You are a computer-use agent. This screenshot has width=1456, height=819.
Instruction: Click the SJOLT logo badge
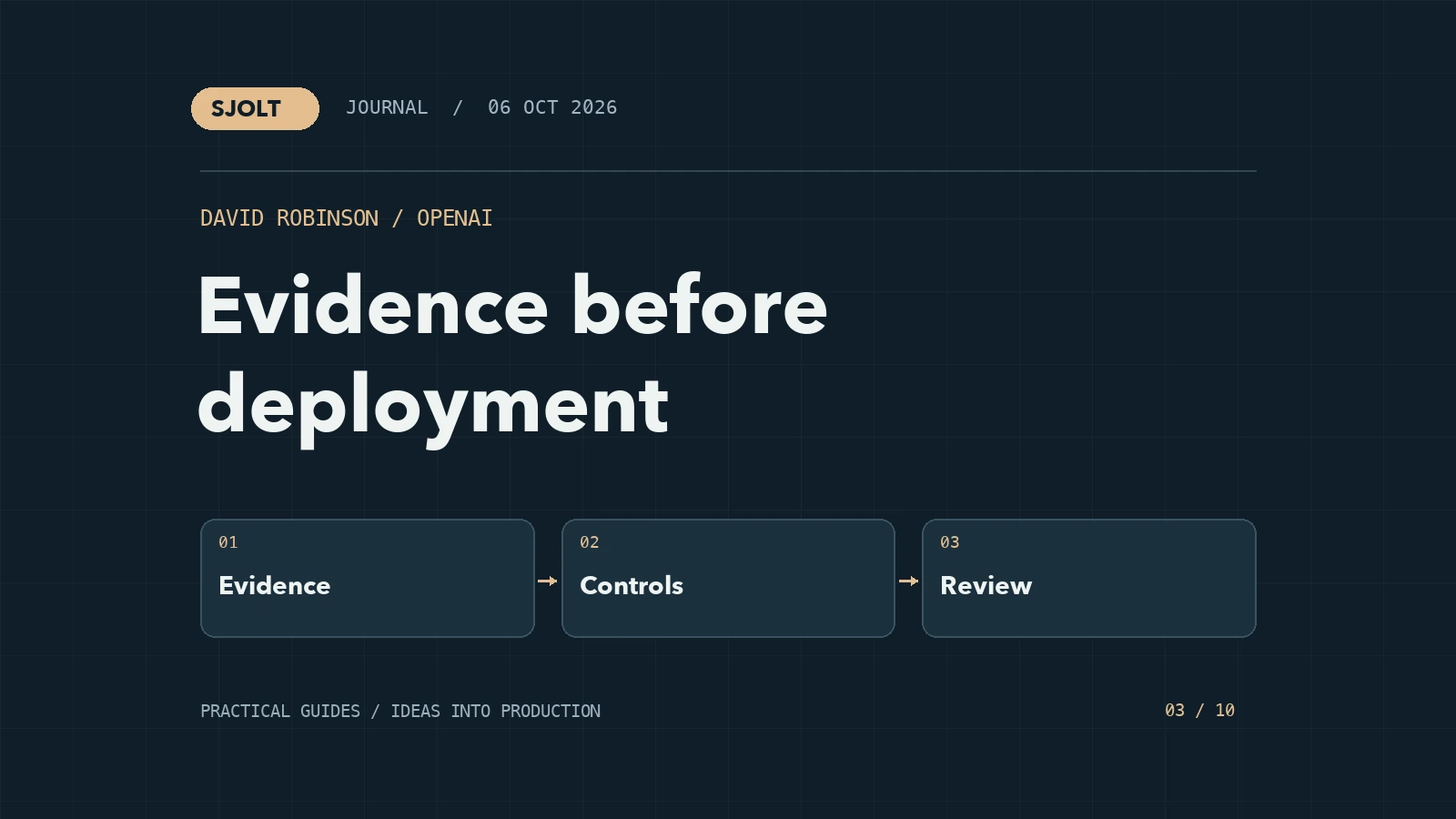click(x=255, y=108)
